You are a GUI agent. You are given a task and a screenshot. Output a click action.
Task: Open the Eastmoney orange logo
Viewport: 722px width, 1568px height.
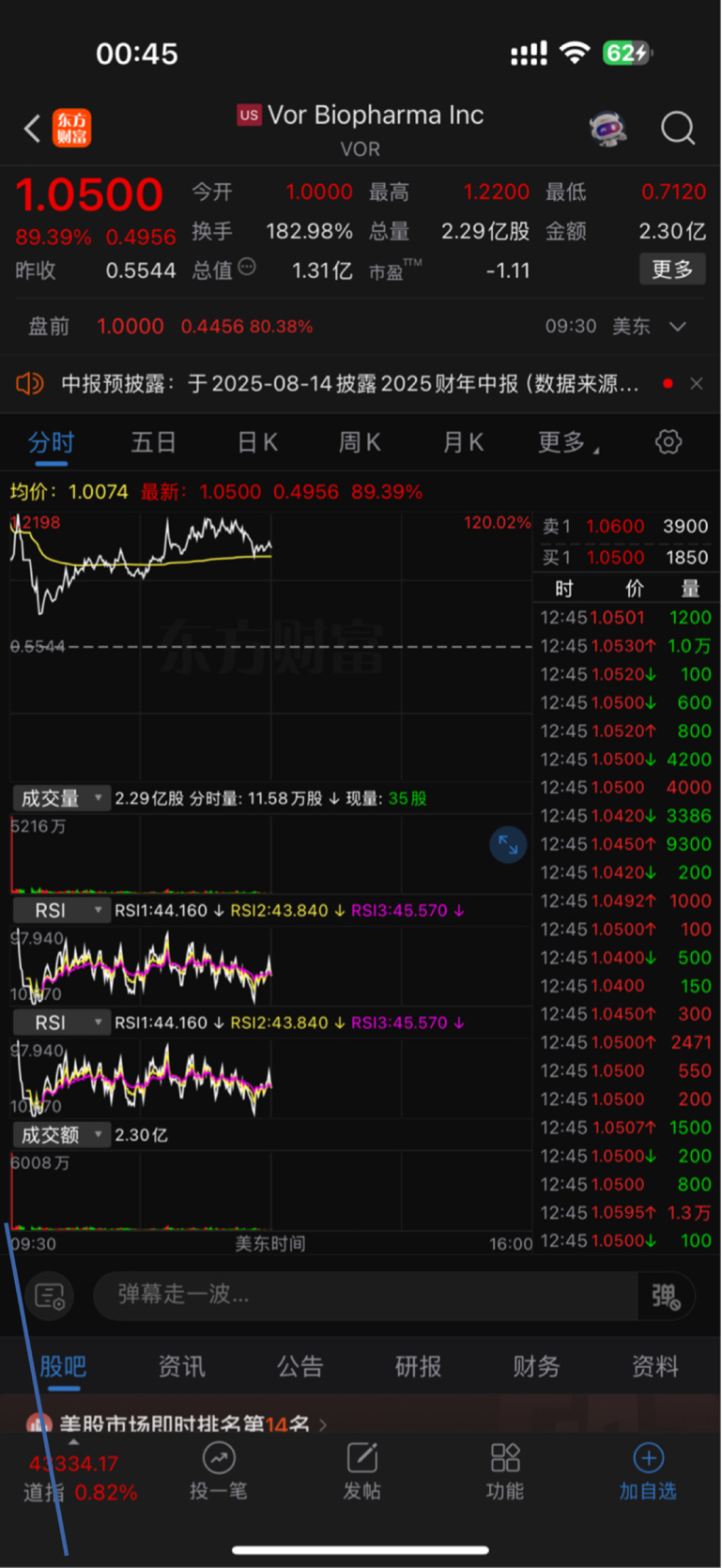[72, 128]
